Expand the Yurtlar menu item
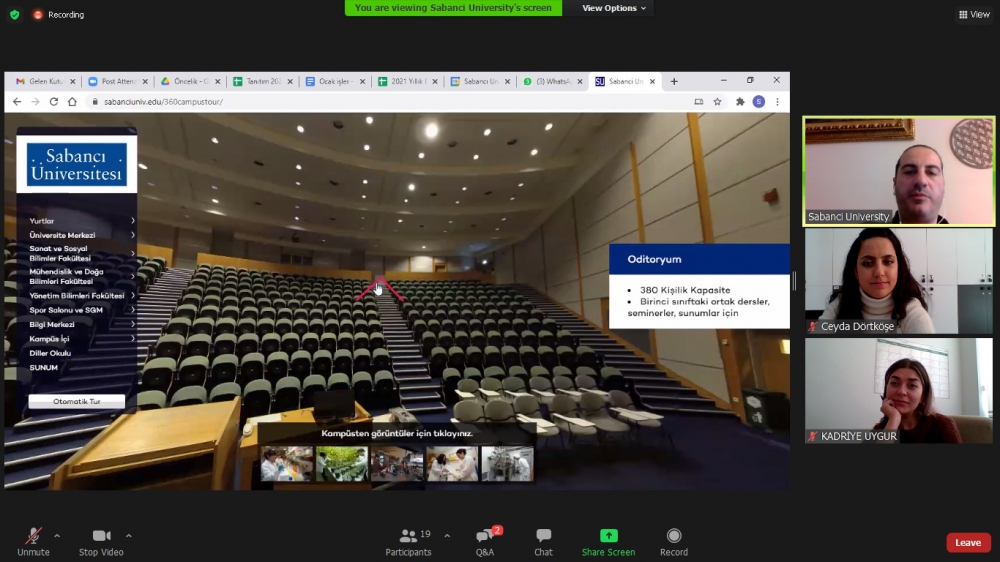 pos(82,221)
